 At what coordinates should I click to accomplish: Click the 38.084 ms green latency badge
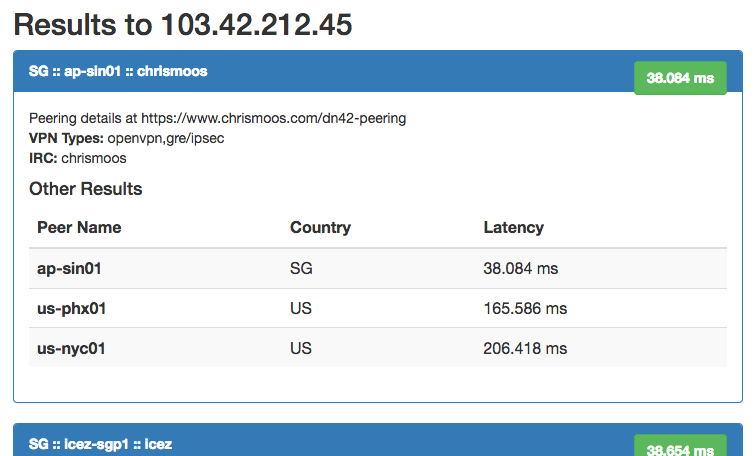(x=680, y=78)
